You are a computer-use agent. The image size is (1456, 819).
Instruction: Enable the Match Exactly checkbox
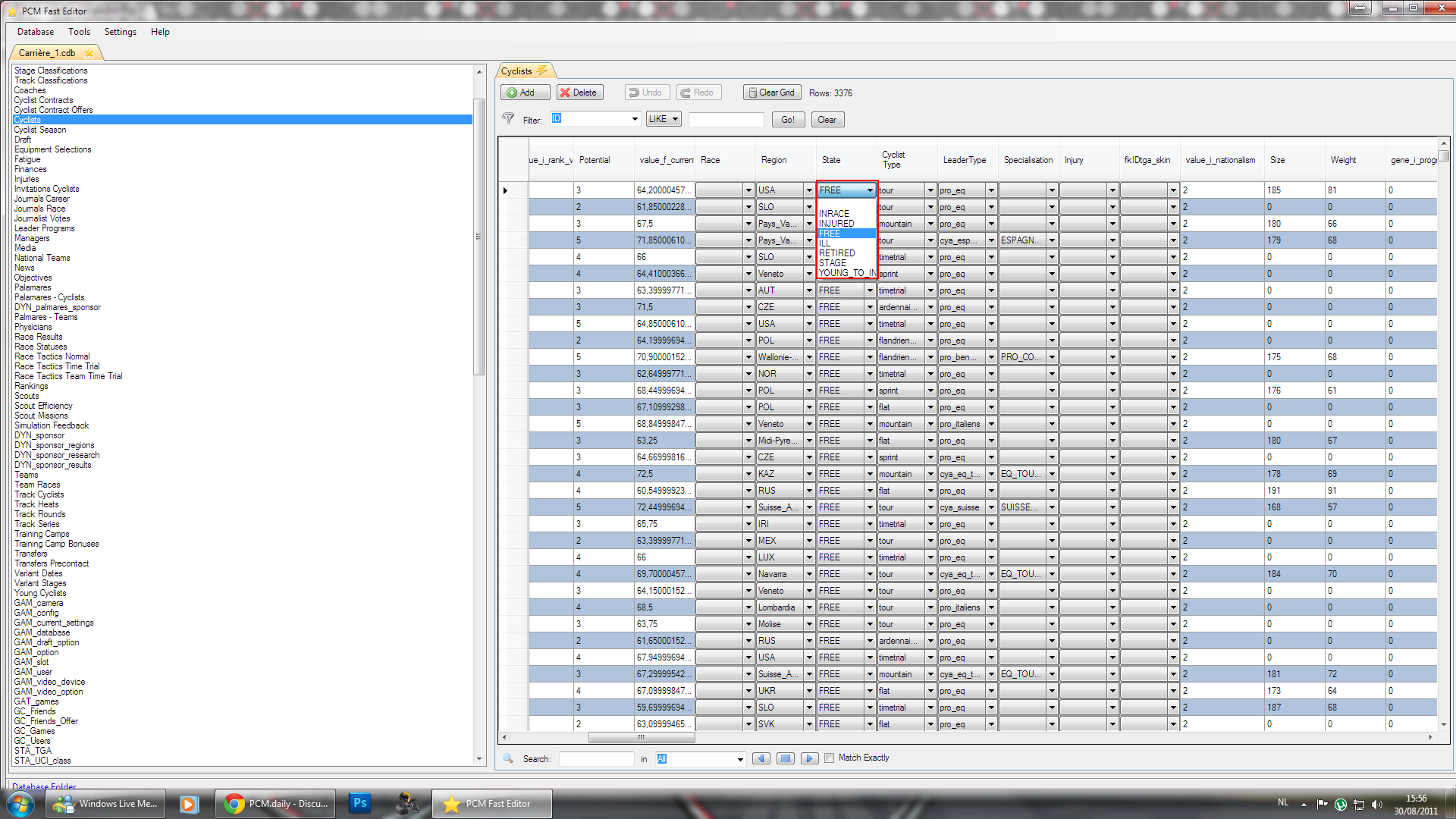[829, 758]
